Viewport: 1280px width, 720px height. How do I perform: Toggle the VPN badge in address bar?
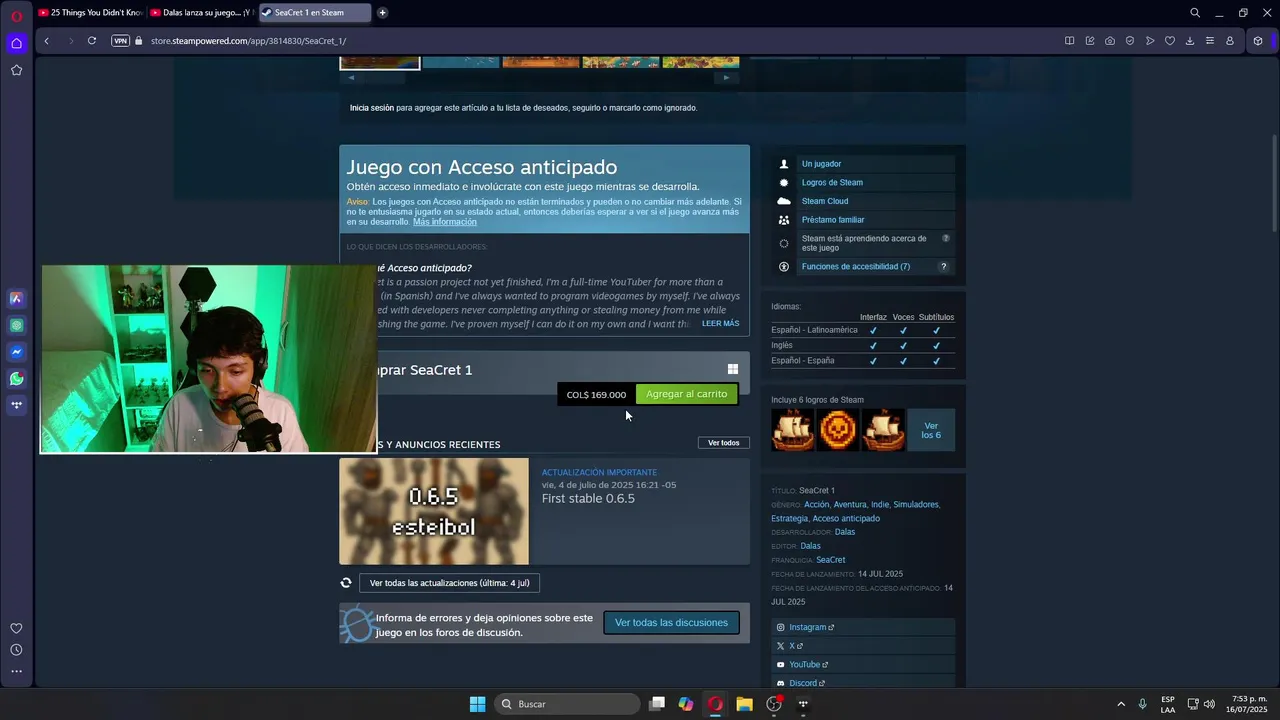(121, 41)
